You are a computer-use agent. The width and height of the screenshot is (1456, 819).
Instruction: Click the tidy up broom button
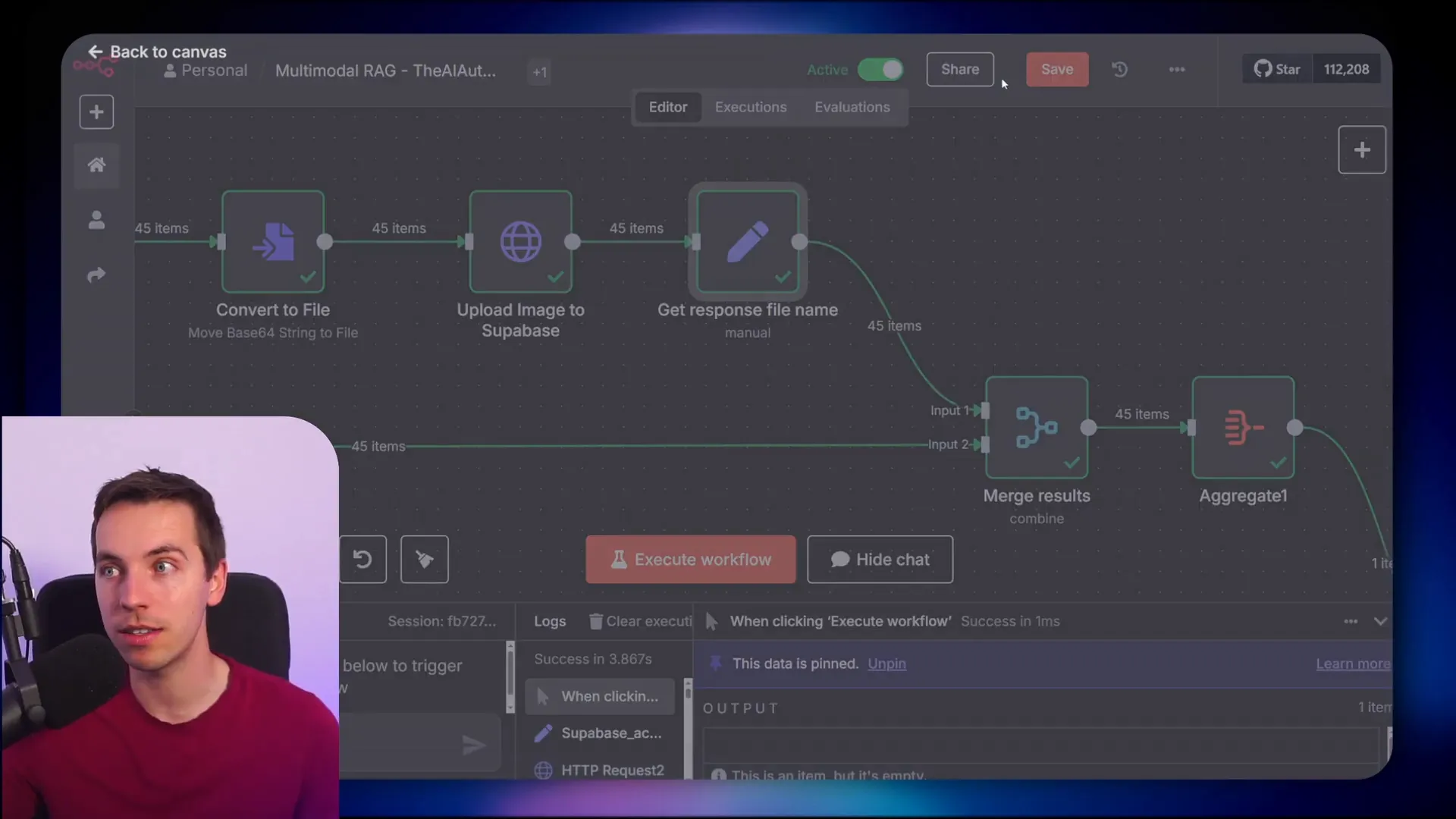425,560
